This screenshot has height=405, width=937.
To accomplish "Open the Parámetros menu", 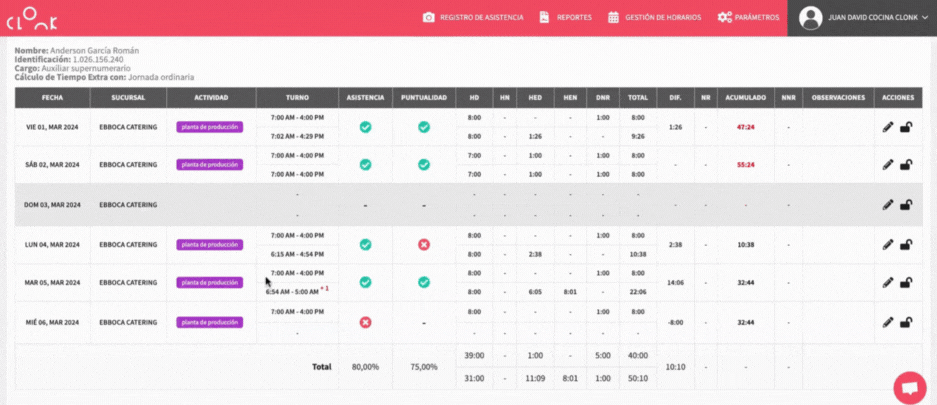I will (748, 18).
